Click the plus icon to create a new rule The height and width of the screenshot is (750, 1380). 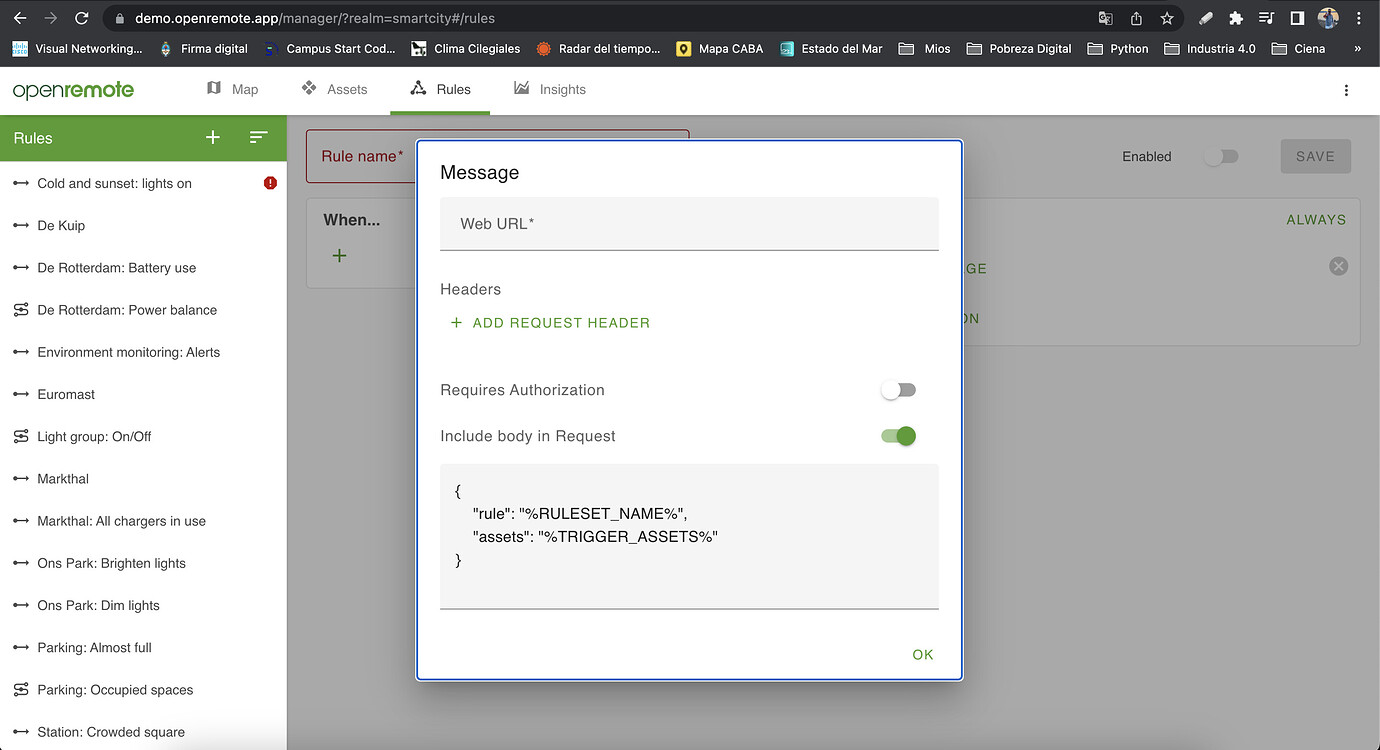tap(212, 138)
